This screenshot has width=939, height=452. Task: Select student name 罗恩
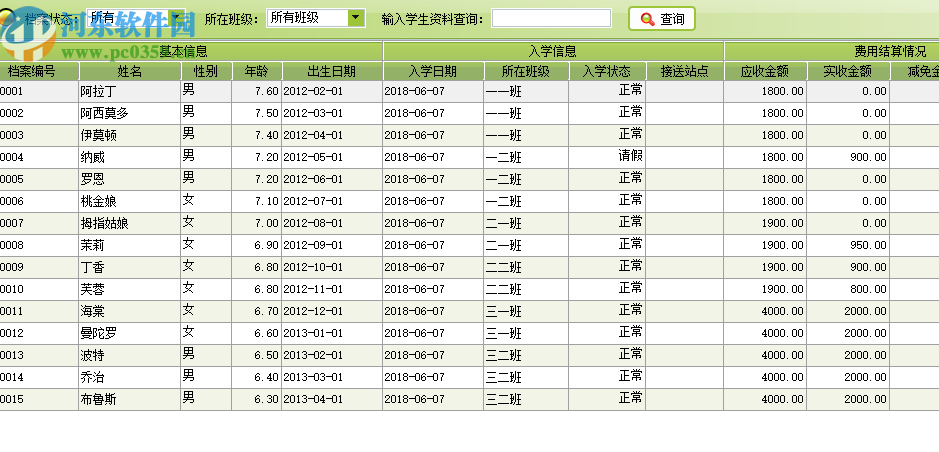pyautogui.click(x=92, y=180)
